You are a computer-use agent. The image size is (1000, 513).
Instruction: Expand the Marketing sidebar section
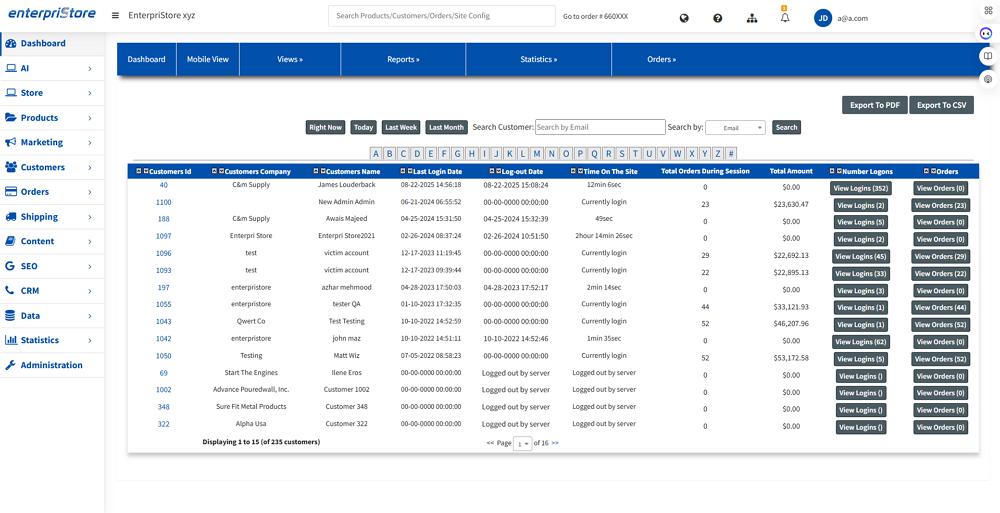tap(52, 142)
